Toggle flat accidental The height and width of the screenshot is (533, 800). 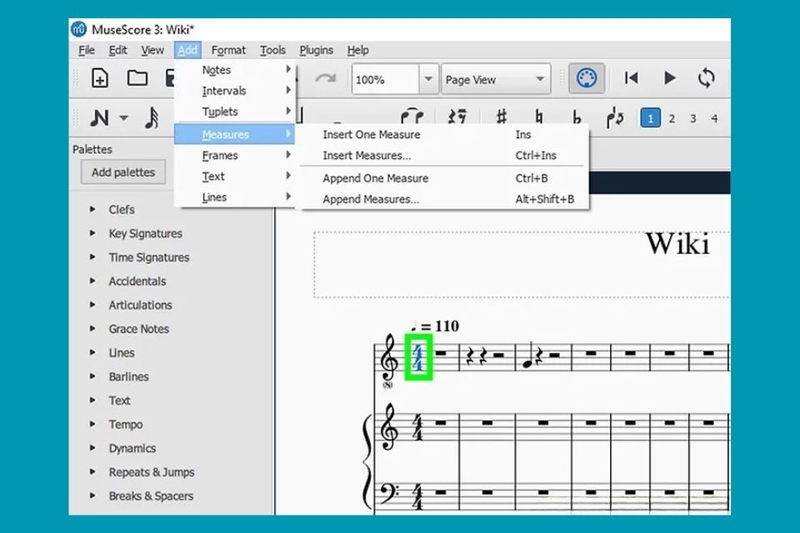[x=577, y=118]
